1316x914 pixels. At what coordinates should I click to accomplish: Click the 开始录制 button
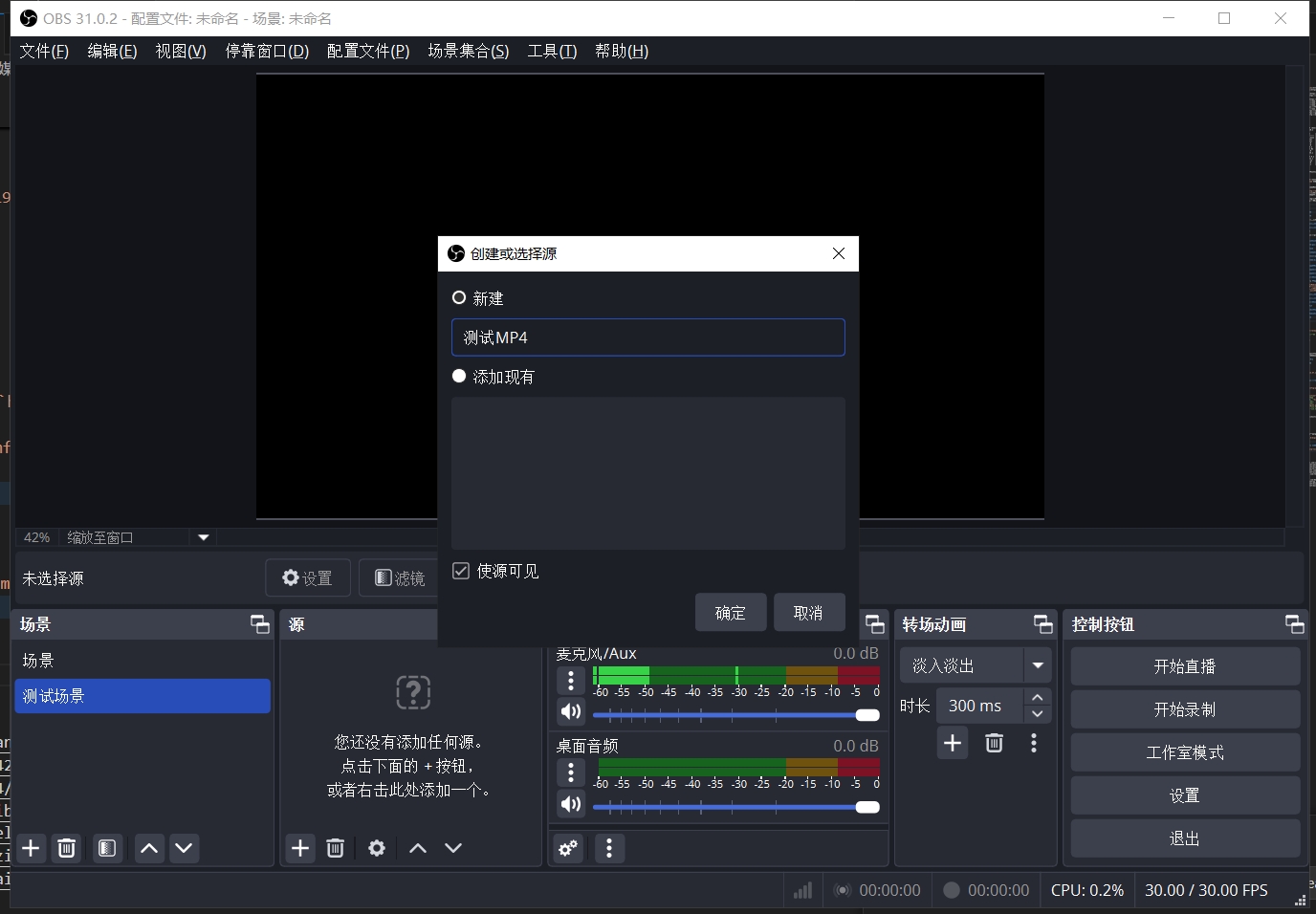1184,709
